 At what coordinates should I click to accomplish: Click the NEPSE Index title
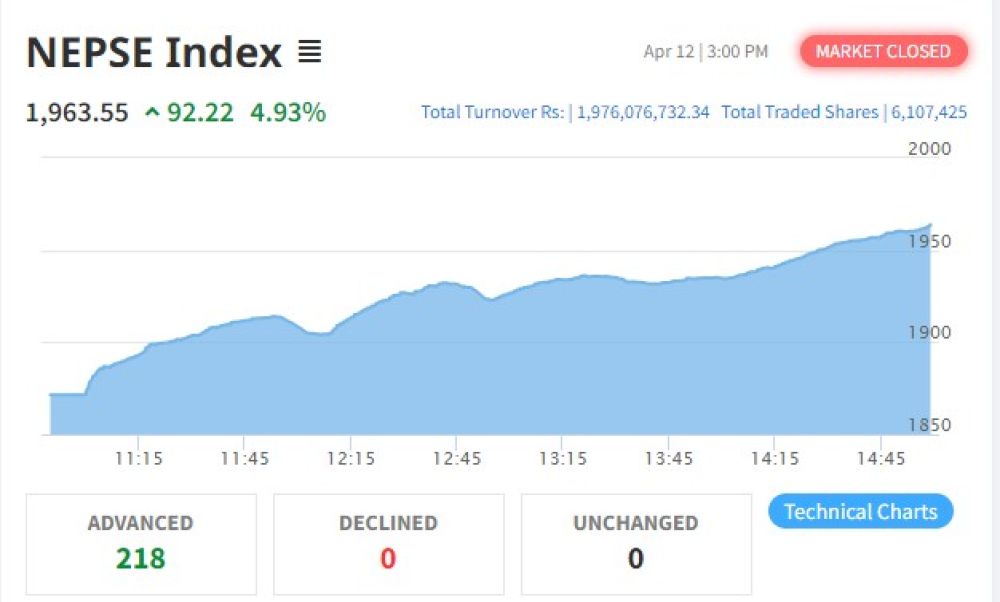pyautogui.click(x=154, y=52)
